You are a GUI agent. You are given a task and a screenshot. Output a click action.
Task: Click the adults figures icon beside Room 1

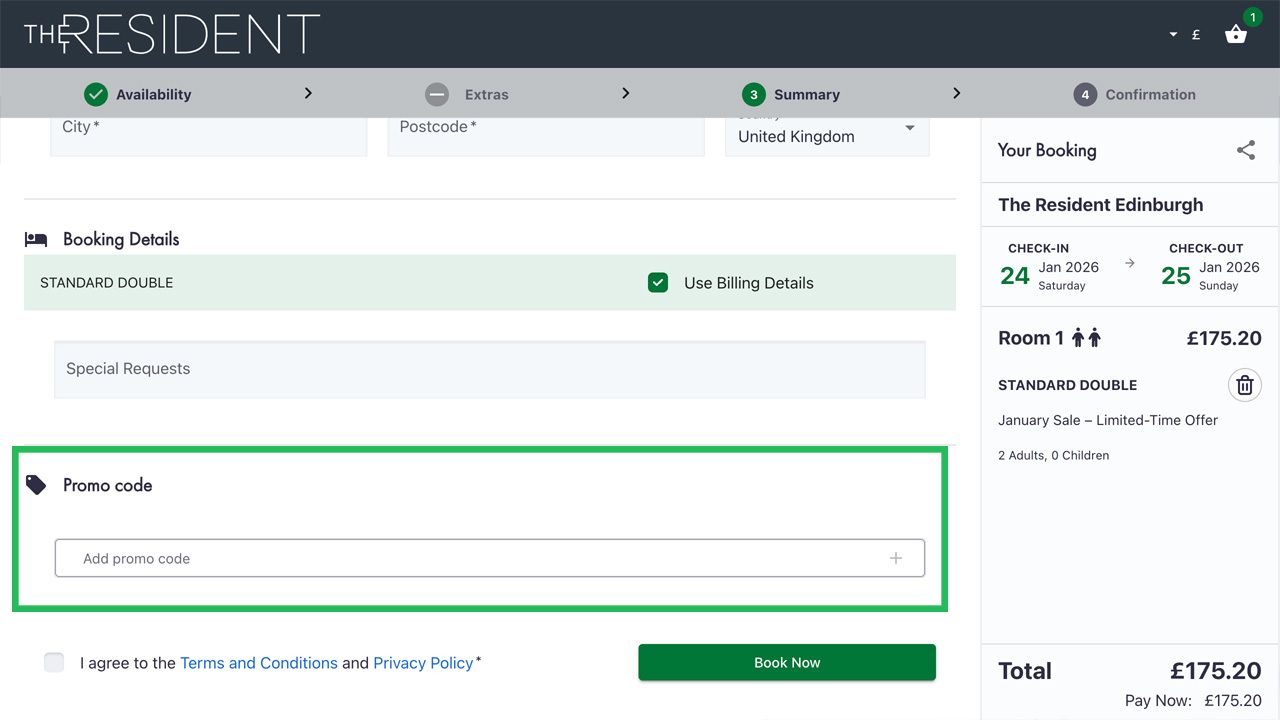pos(1086,337)
